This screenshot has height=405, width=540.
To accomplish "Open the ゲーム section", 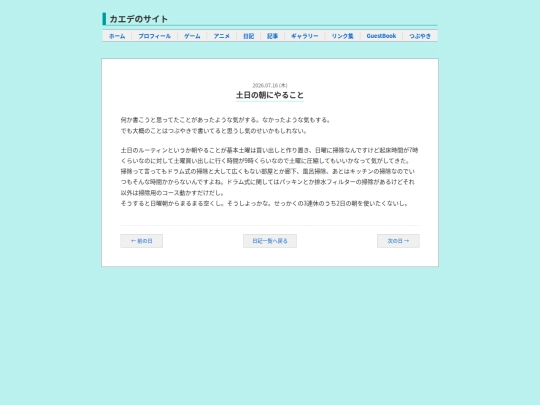I will click(x=192, y=36).
